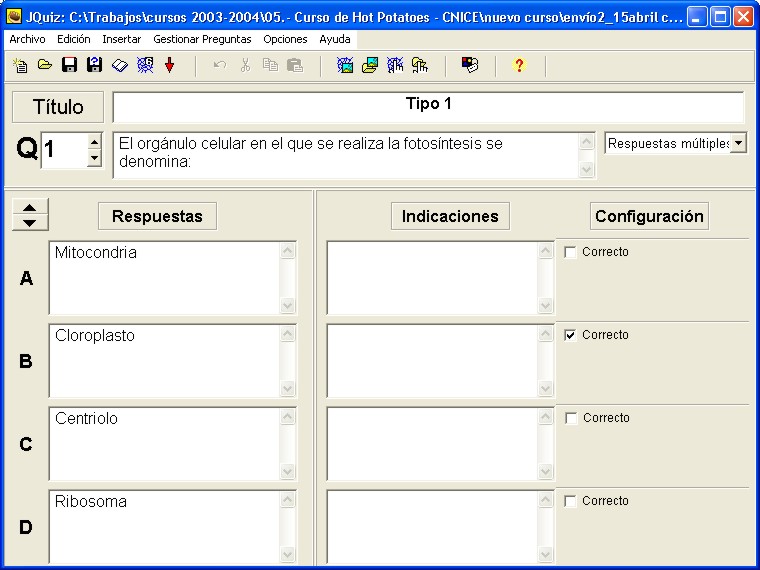
Task: Click the Save As toolbar icon
Action: point(95,66)
